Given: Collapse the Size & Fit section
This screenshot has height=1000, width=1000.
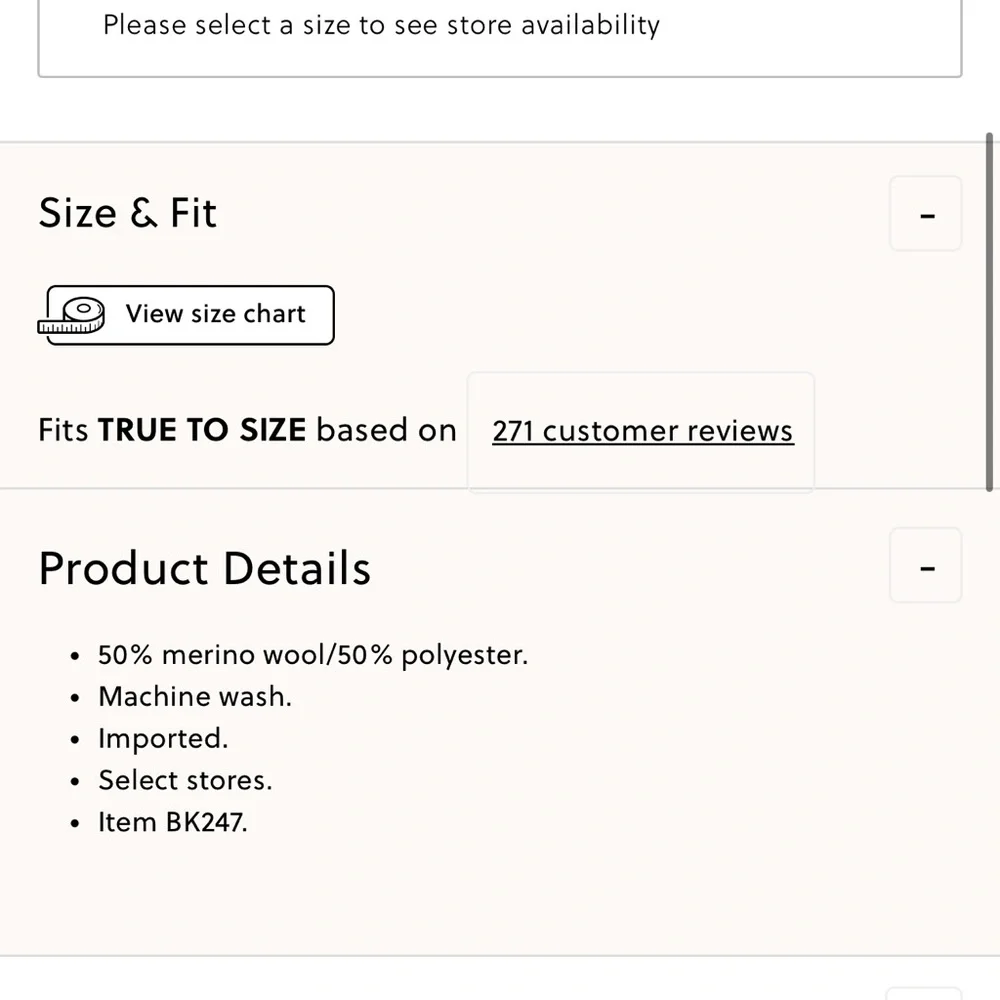Looking at the screenshot, I should [925, 214].
